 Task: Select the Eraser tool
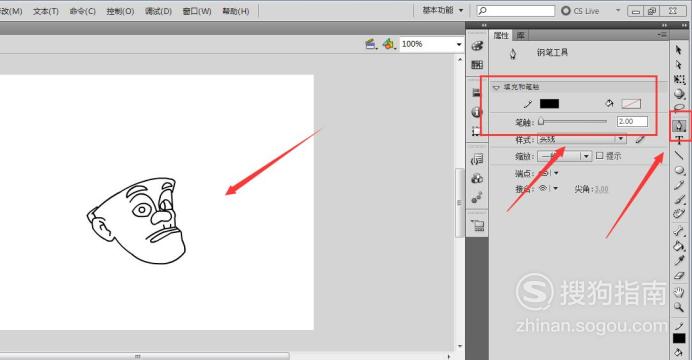coord(679,276)
